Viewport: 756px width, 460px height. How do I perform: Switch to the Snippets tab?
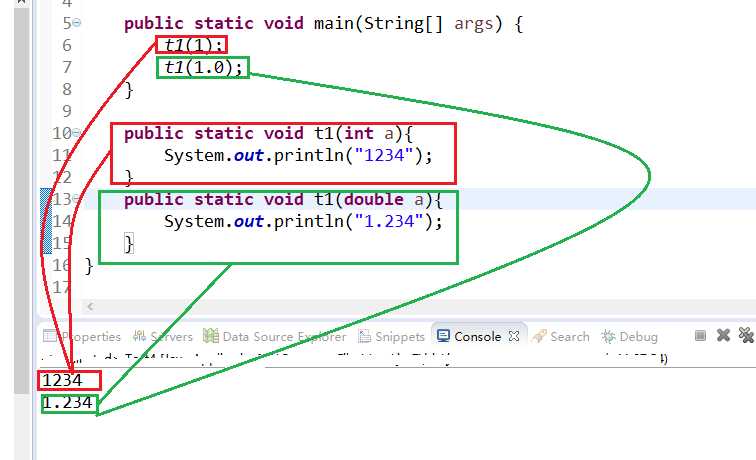[392, 336]
